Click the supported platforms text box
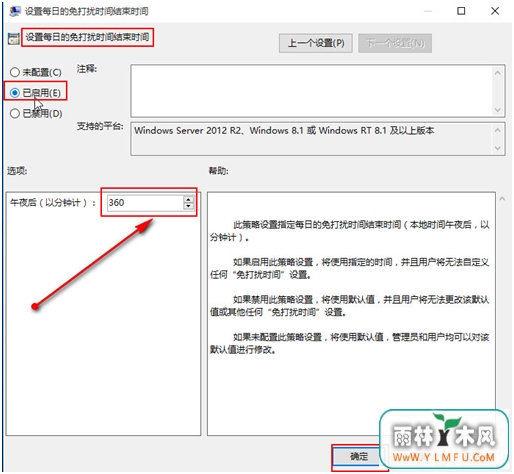 (x=312, y=139)
